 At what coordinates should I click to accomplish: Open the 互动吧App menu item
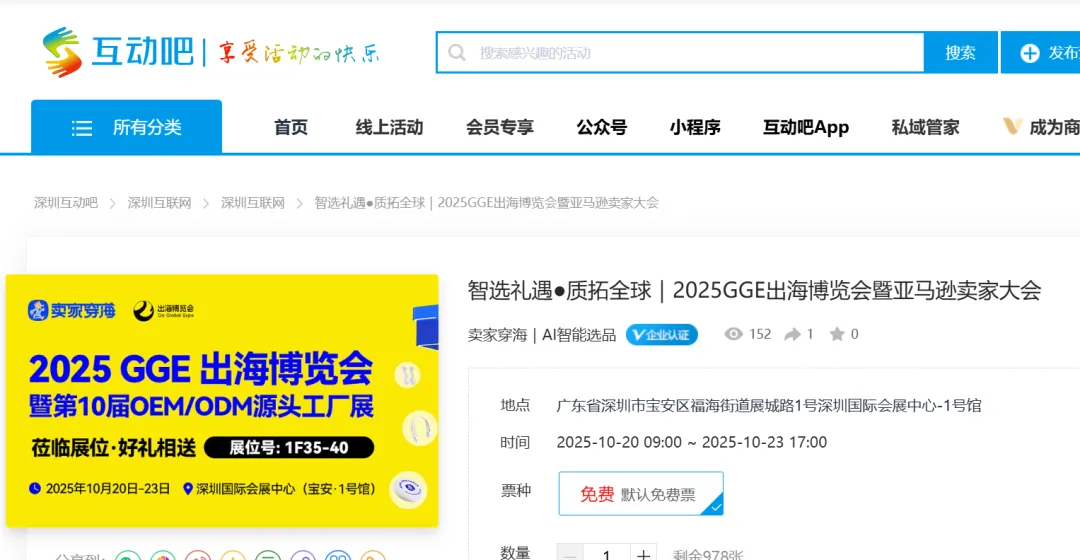[x=806, y=127]
